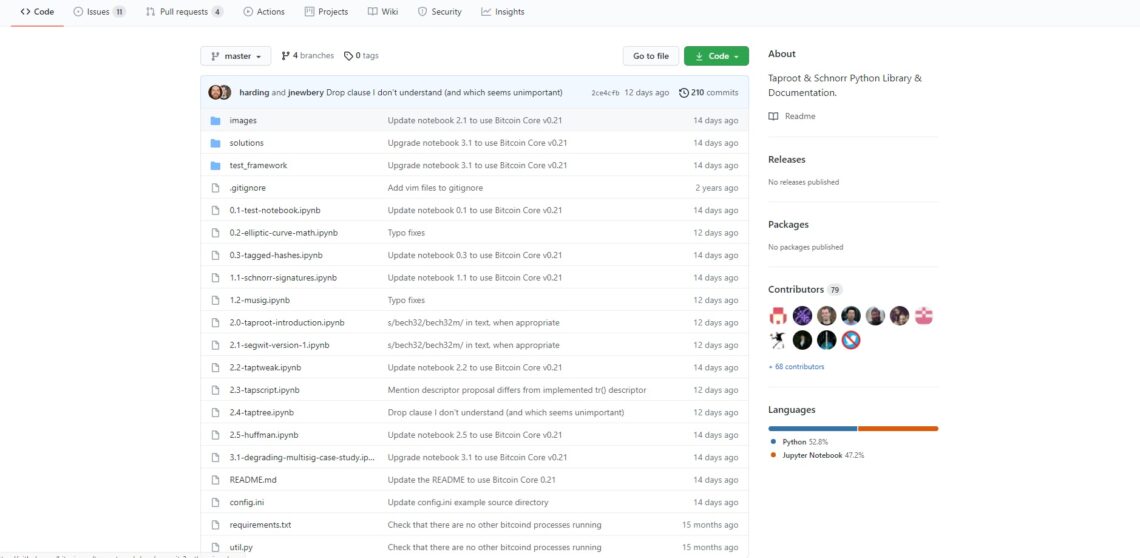Open the solutions folder
This screenshot has height=558, width=1140.
pos(246,143)
